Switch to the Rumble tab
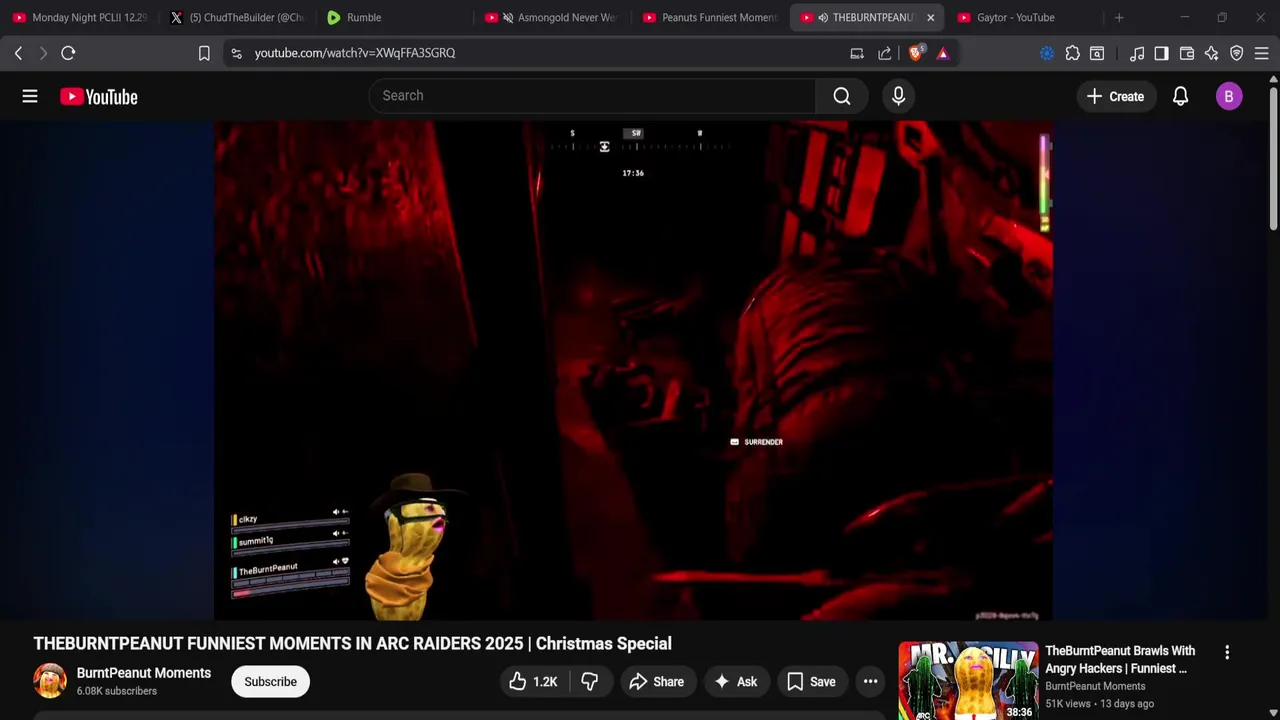The height and width of the screenshot is (720, 1280). pyautogui.click(x=394, y=17)
